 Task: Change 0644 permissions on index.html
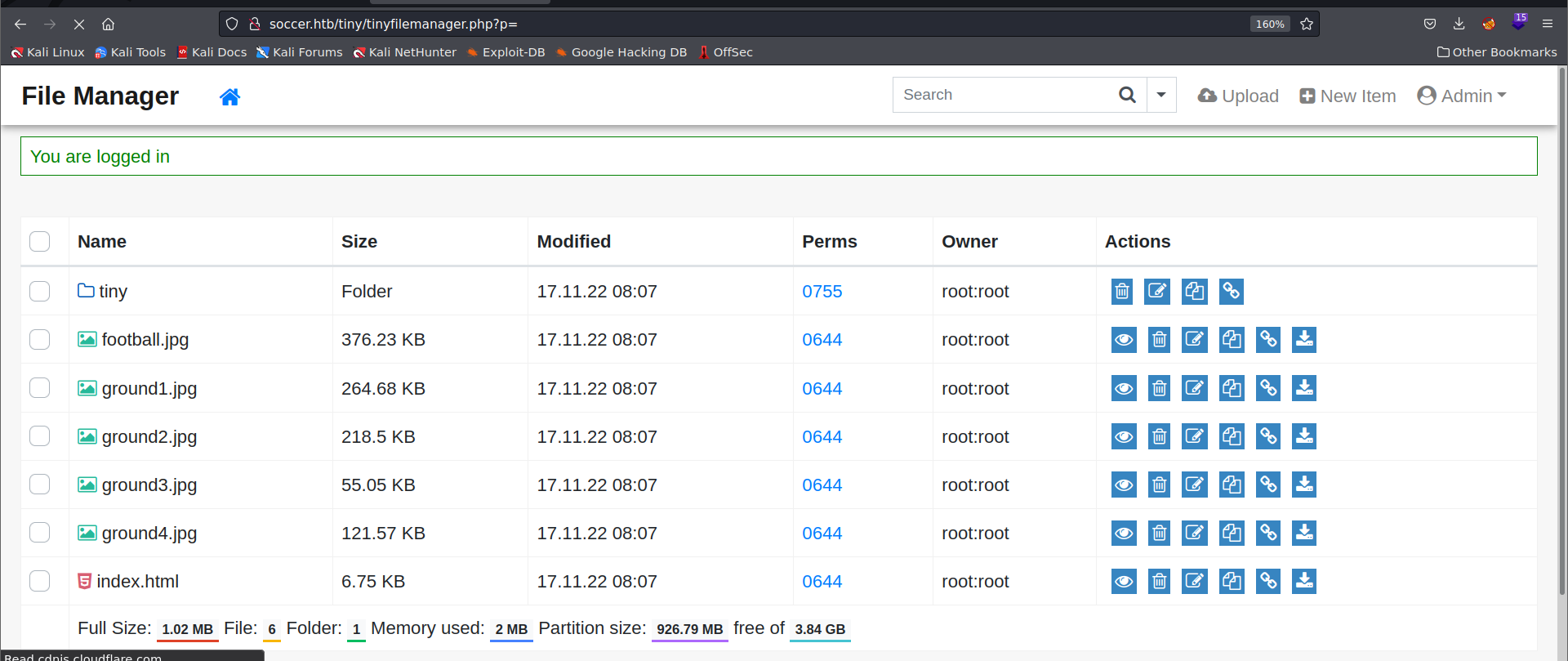(822, 582)
